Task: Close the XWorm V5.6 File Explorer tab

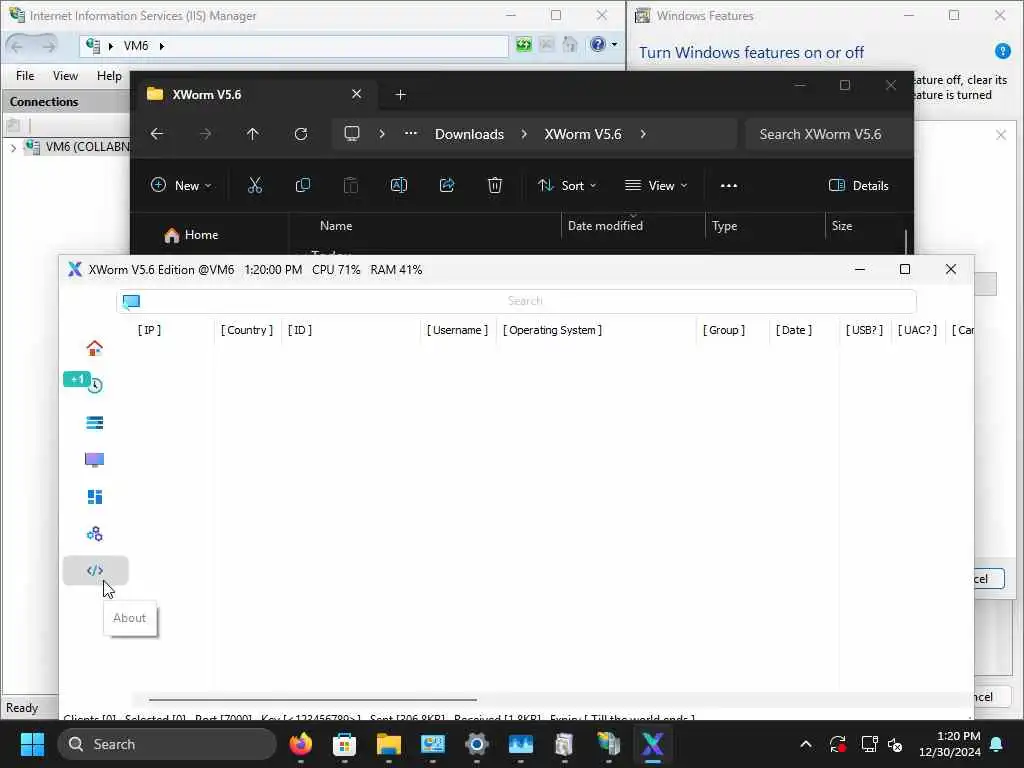Action: [x=357, y=94]
